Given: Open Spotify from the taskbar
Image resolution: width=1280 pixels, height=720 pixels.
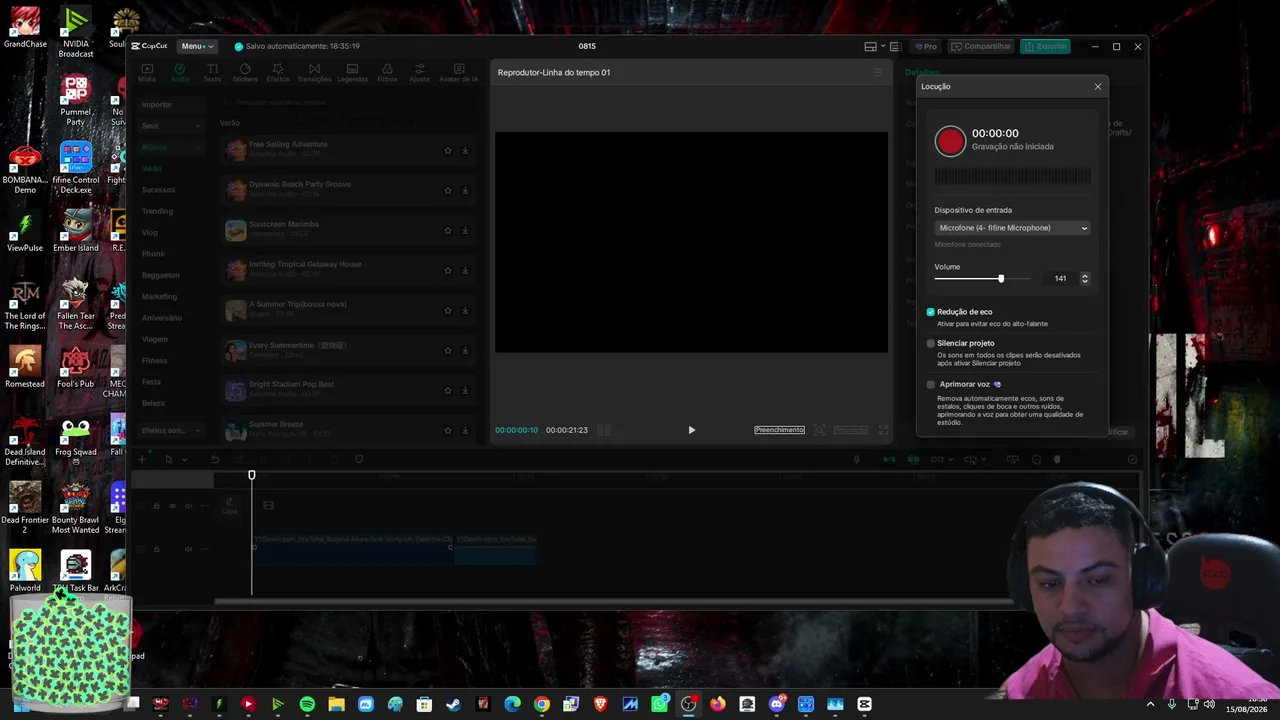Looking at the screenshot, I should [x=307, y=704].
